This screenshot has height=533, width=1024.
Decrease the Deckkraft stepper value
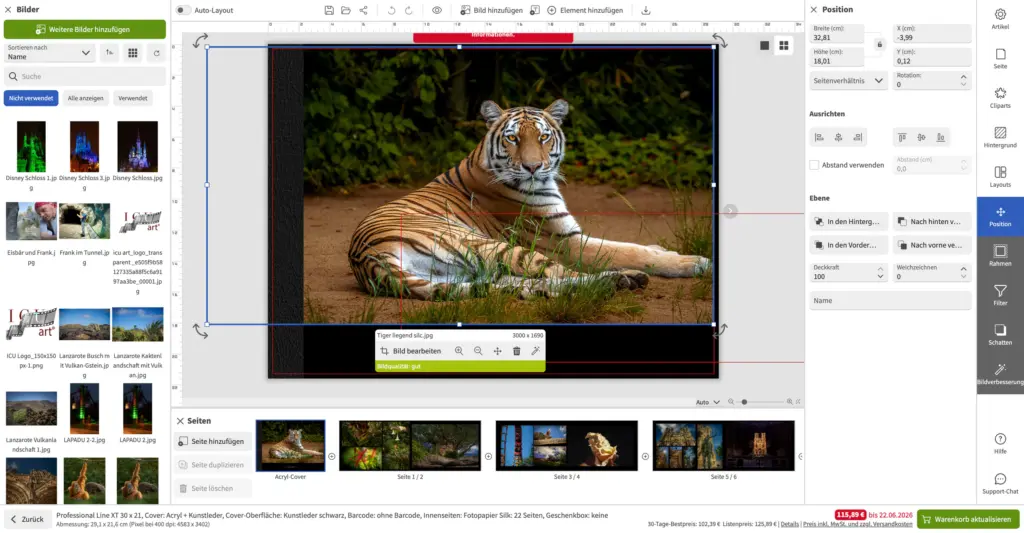pyautogui.click(x=880, y=277)
